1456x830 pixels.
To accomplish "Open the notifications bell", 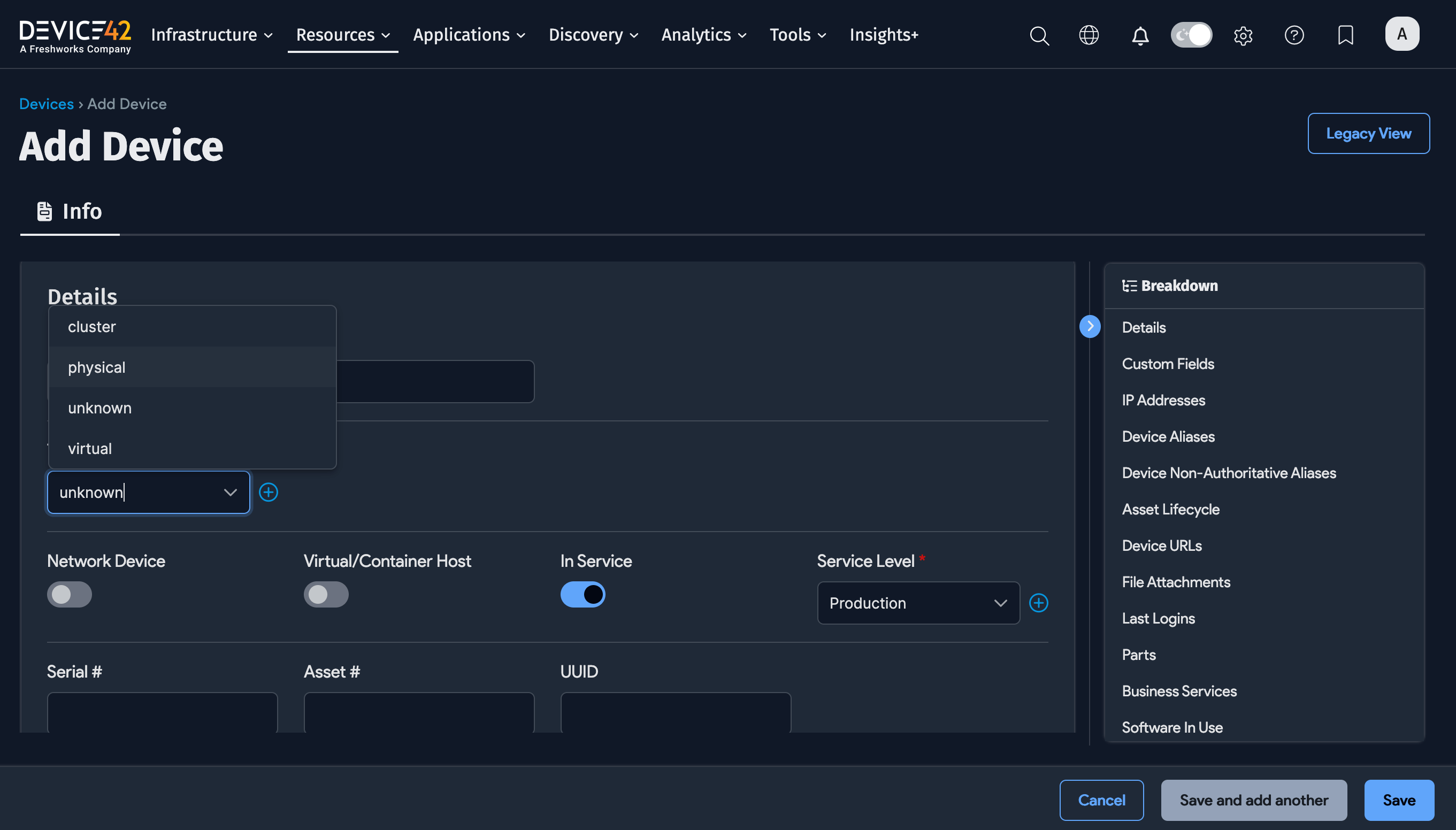I will tap(1140, 35).
